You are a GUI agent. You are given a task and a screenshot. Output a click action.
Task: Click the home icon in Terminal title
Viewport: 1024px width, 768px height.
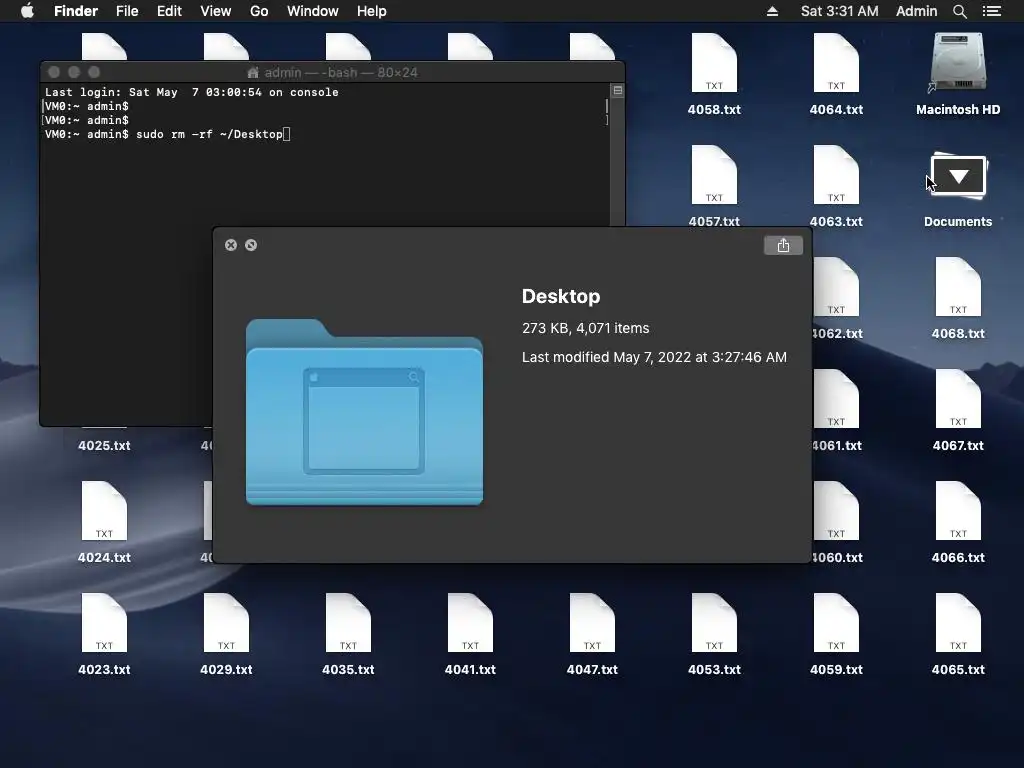(253, 72)
